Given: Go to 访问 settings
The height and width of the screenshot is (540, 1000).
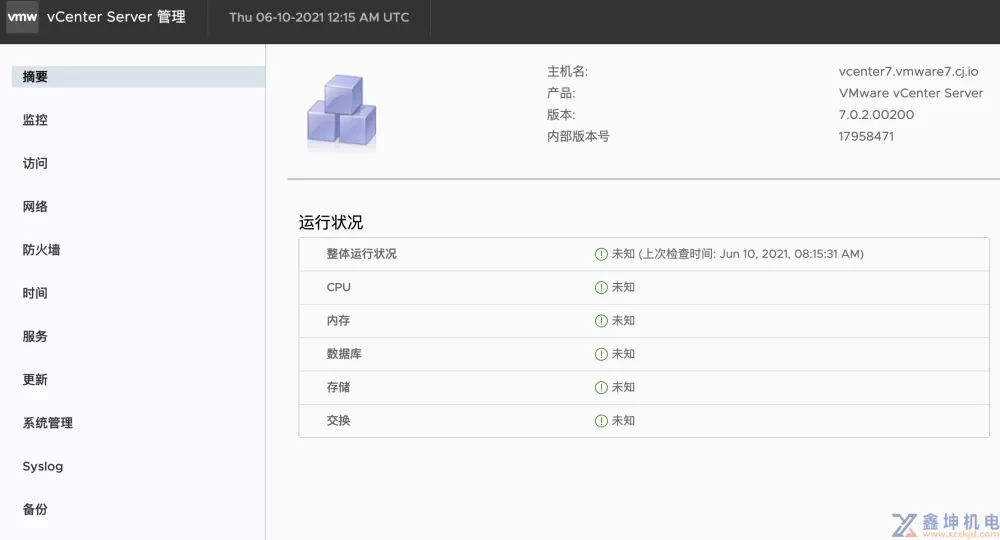Looking at the screenshot, I should click(x=35, y=163).
